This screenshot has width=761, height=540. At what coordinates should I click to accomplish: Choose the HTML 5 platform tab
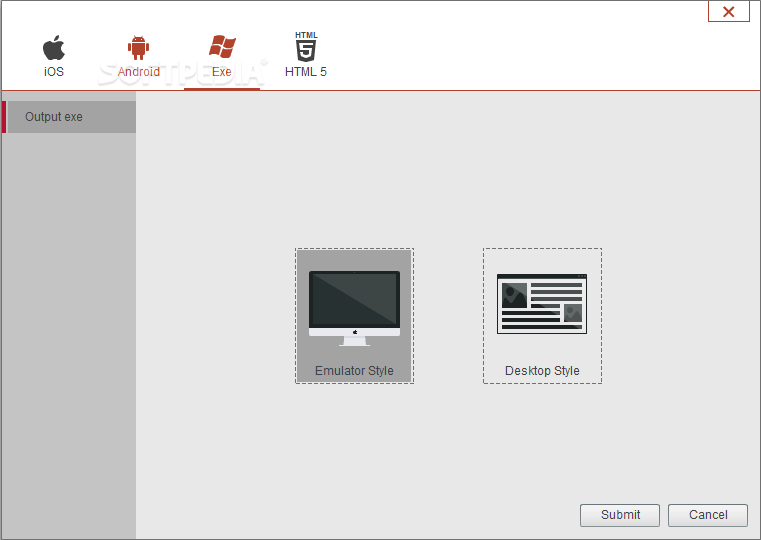(306, 55)
